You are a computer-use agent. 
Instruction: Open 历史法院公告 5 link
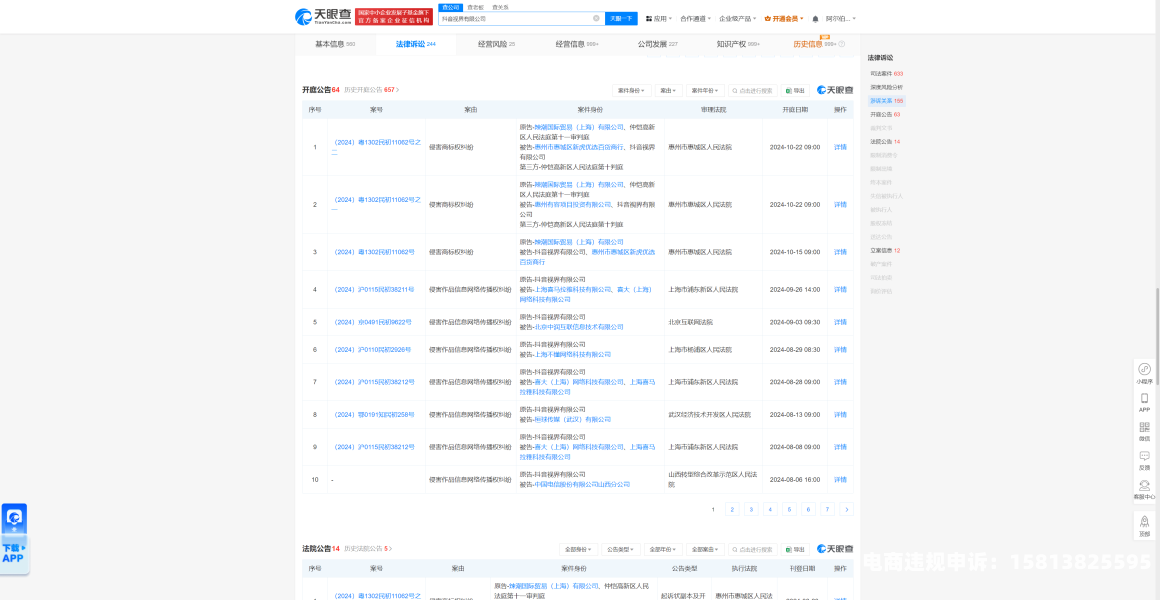tap(368, 548)
